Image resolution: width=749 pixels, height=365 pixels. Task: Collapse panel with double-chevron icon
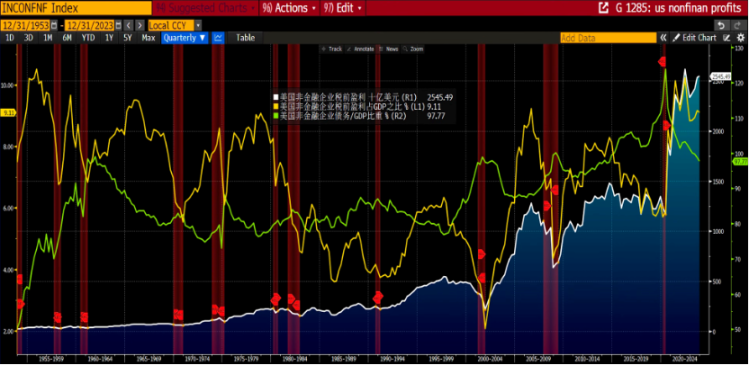click(663, 38)
